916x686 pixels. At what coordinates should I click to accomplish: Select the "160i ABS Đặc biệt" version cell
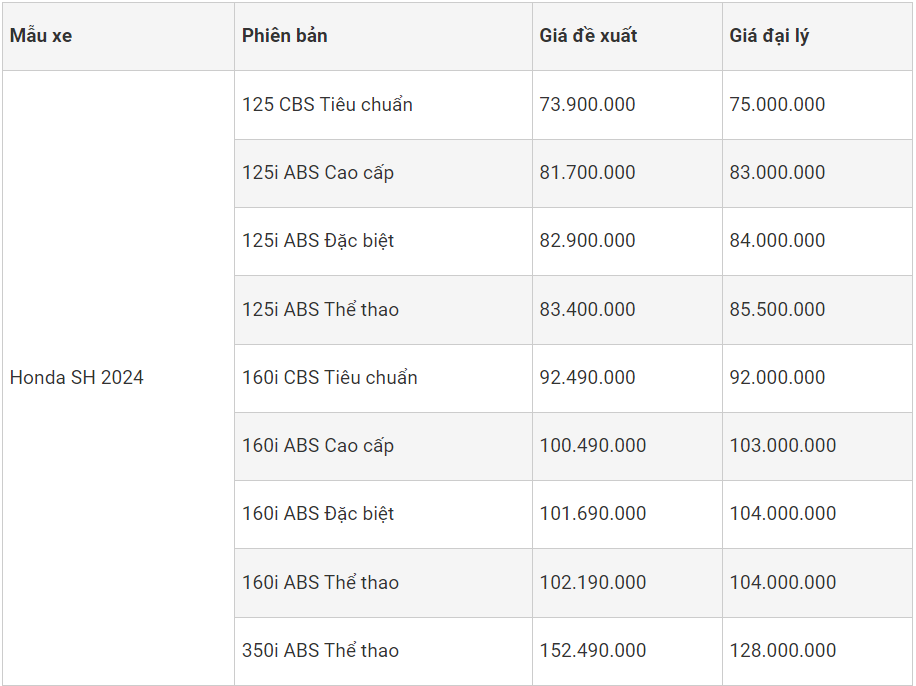[x=318, y=514]
